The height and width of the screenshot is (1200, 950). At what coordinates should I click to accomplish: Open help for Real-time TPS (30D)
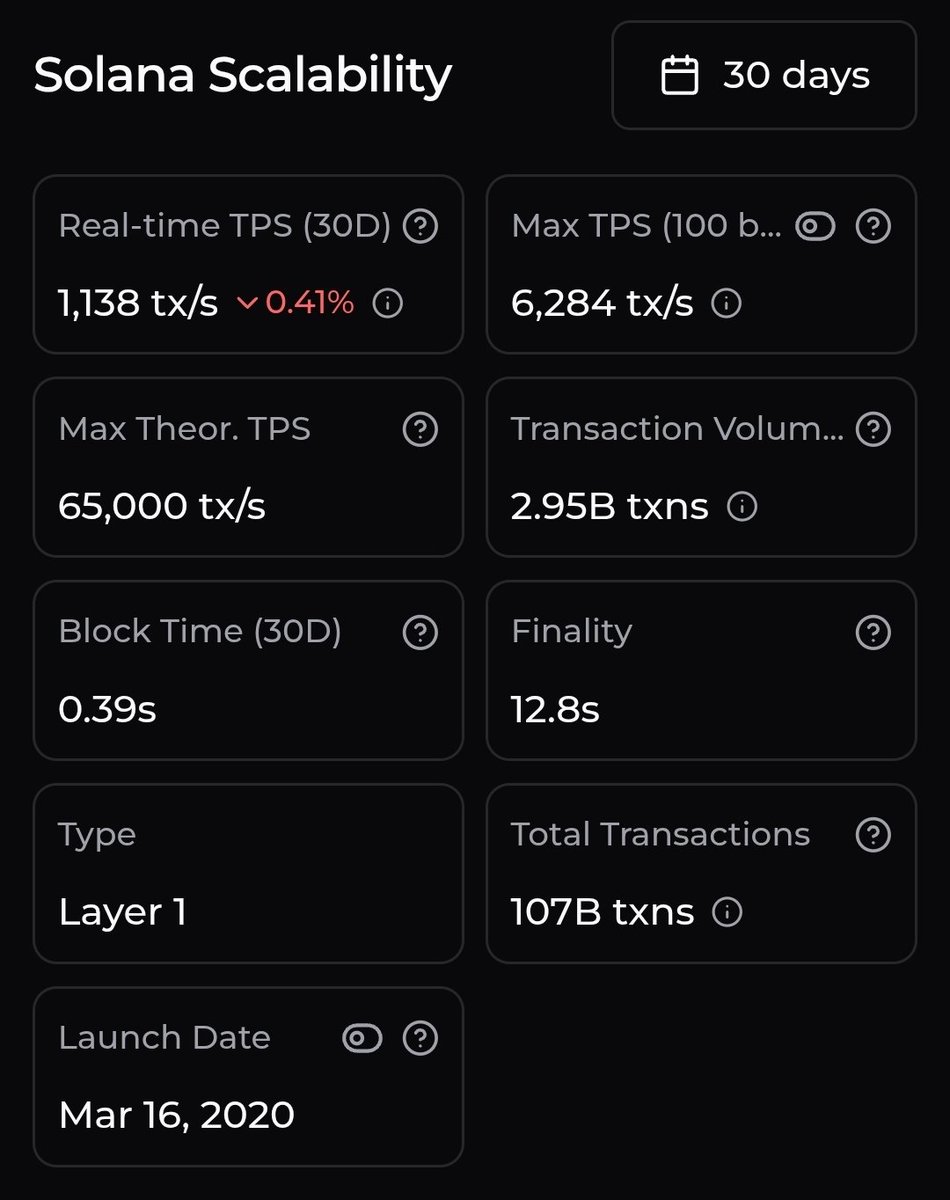[420, 227]
